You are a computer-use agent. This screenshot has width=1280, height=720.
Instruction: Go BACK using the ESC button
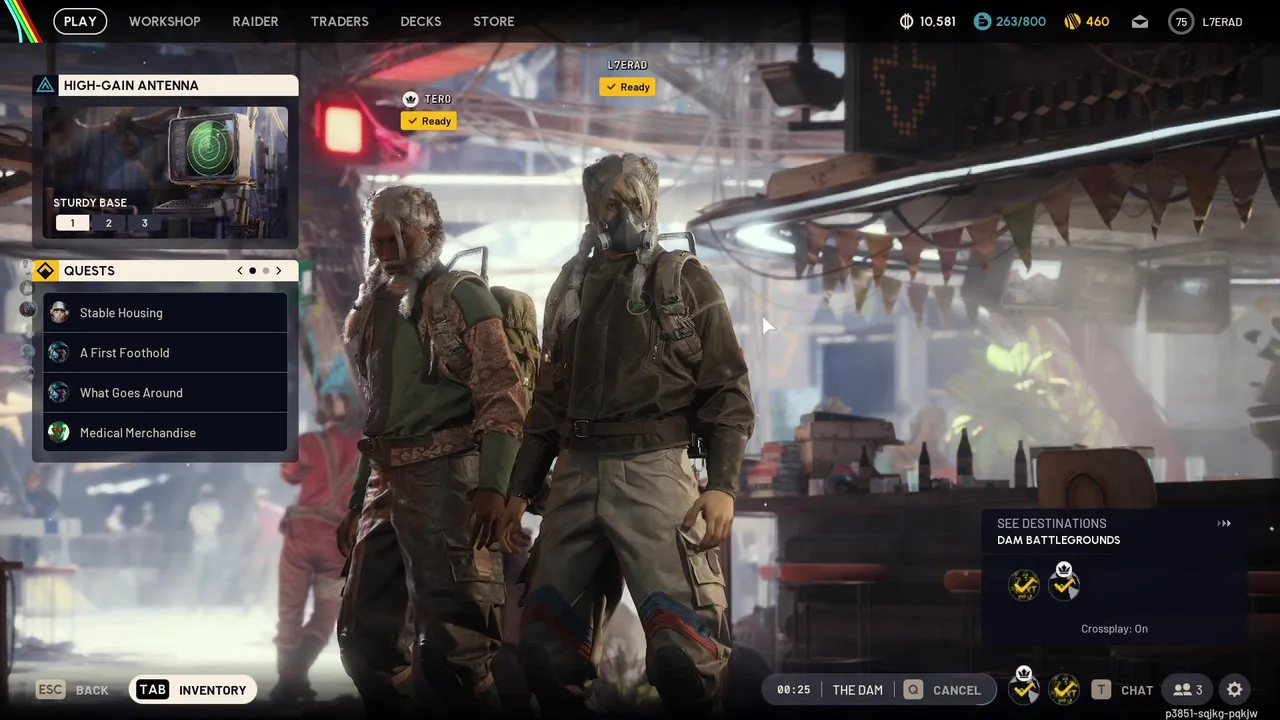pyautogui.click(x=72, y=690)
